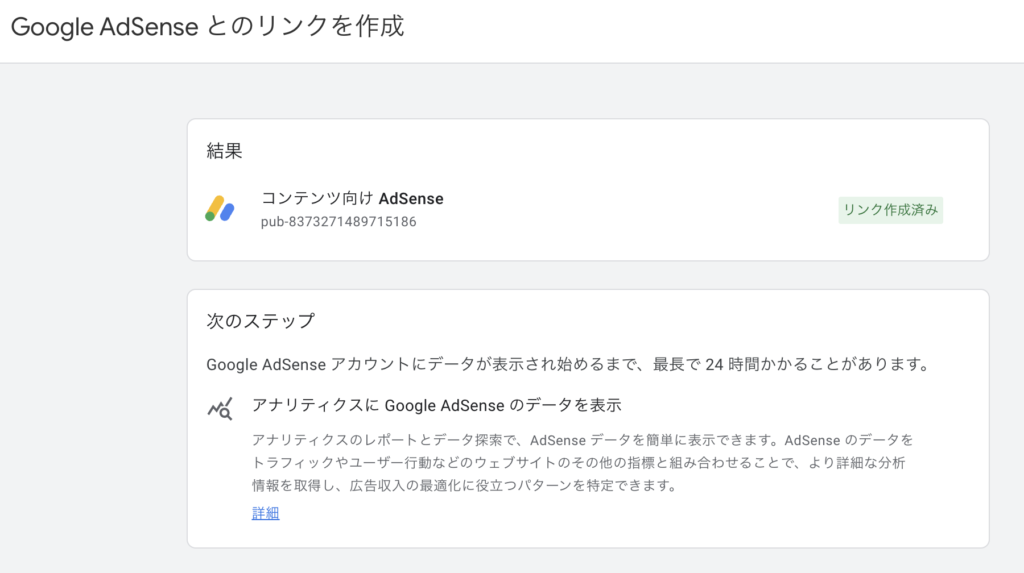
Task: Click the 次のステップ section heading
Action: pos(260,321)
